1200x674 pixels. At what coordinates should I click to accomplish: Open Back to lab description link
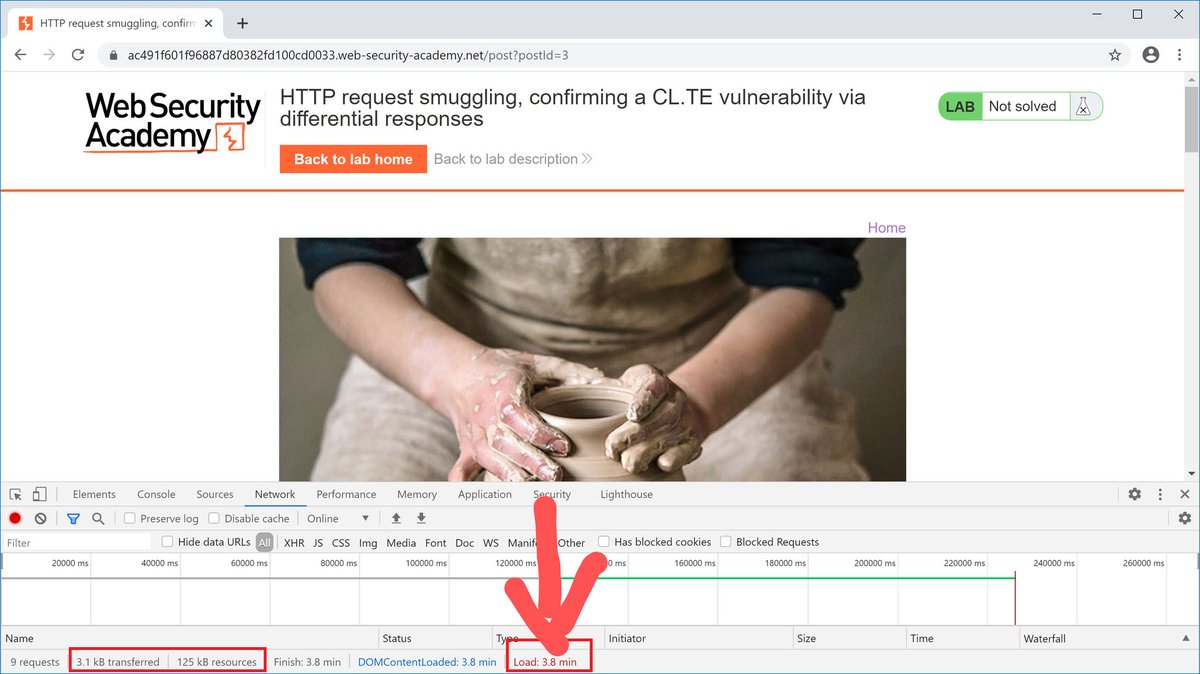513,159
